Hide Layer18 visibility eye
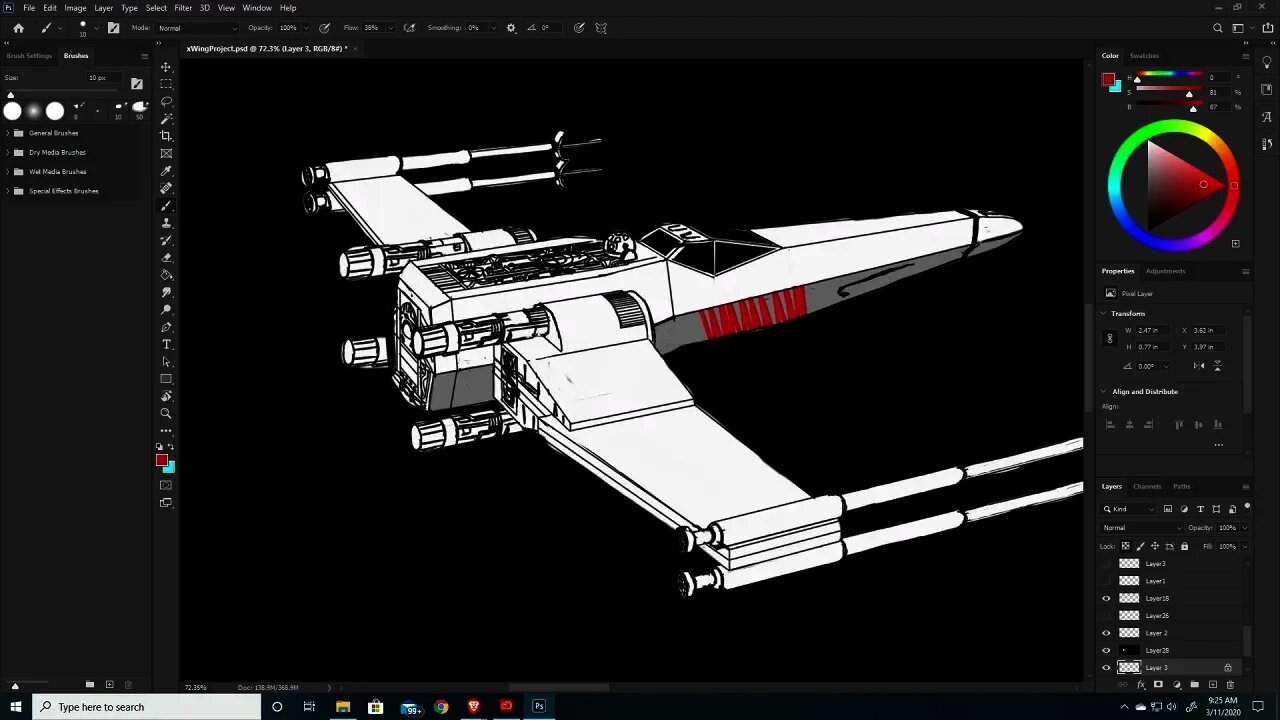The width and height of the screenshot is (1280, 720). 1106,598
